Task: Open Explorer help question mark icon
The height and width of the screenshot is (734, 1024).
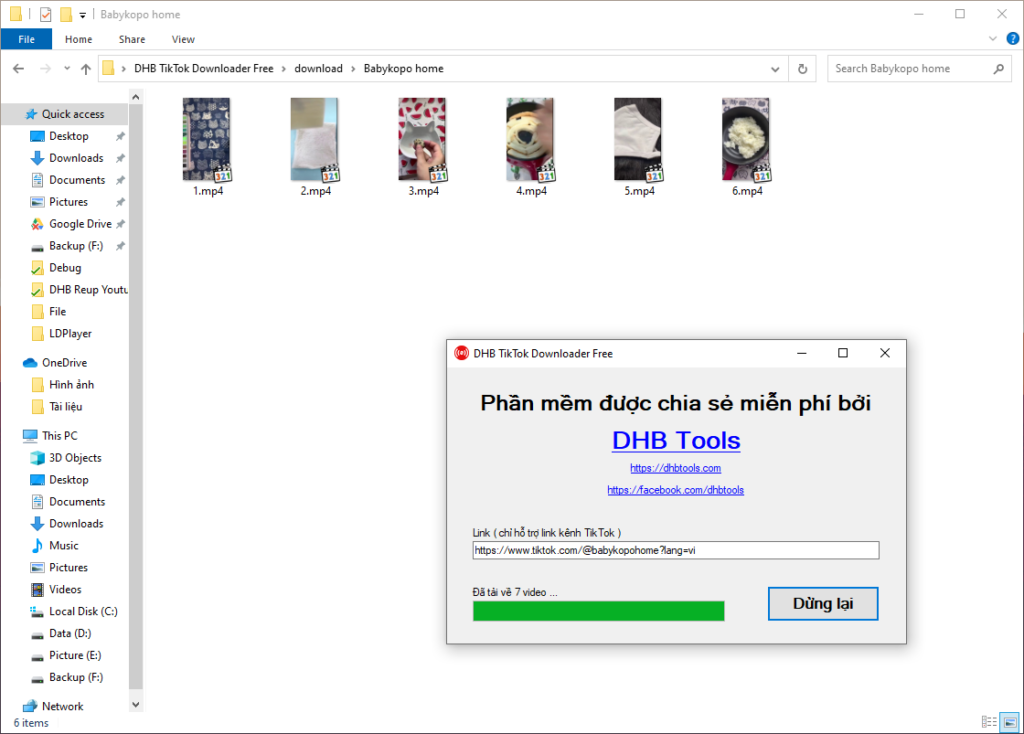Action: (x=1013, y=39)
